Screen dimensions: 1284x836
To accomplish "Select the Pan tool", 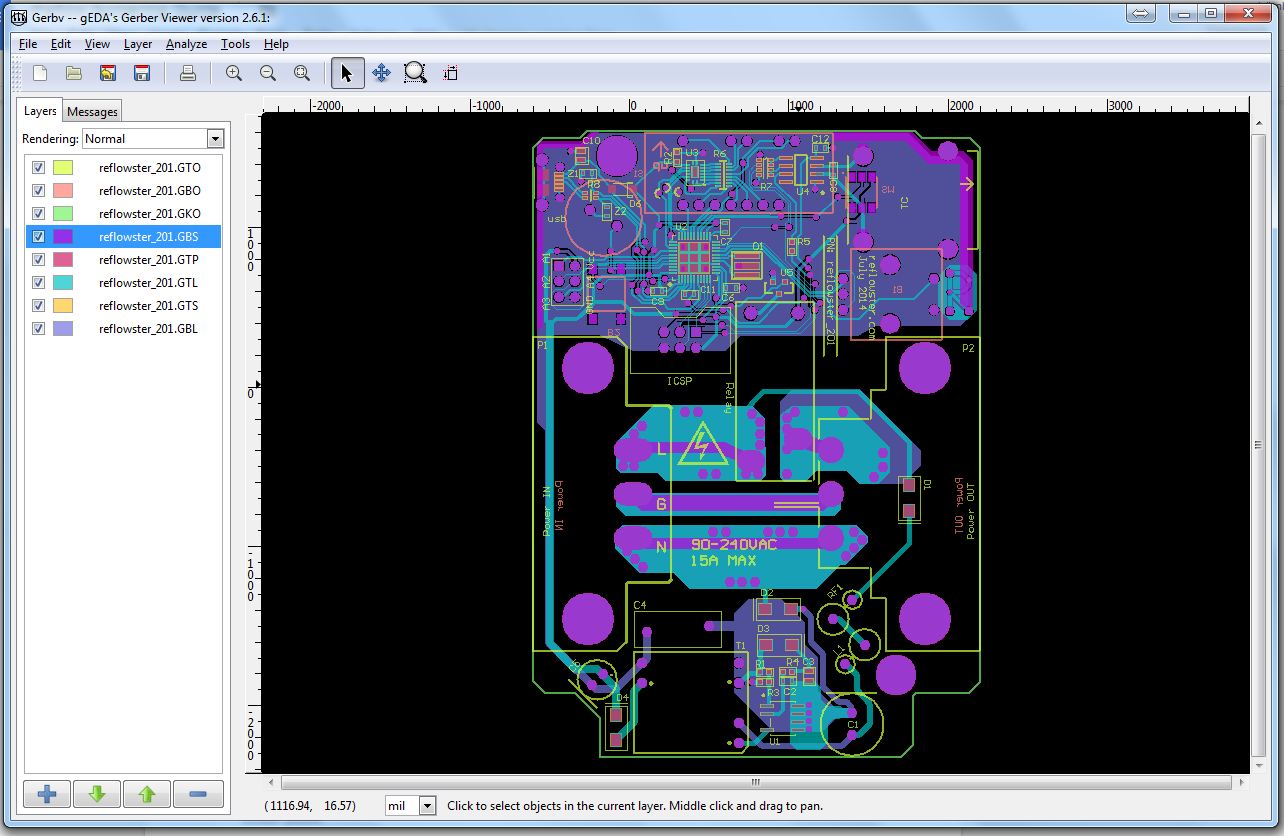I will [381, 73].
